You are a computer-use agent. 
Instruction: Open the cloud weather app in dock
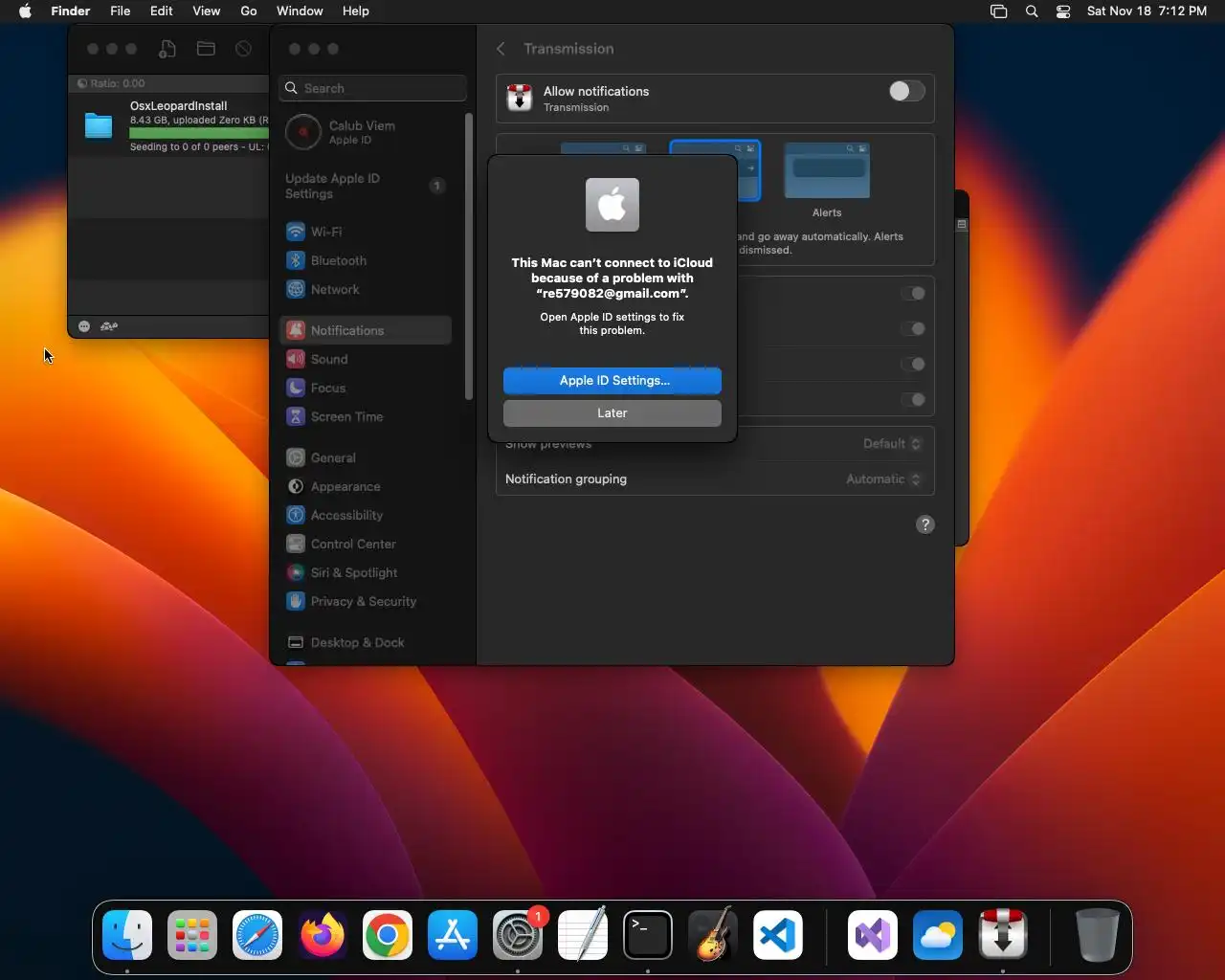tap(938, 935)
